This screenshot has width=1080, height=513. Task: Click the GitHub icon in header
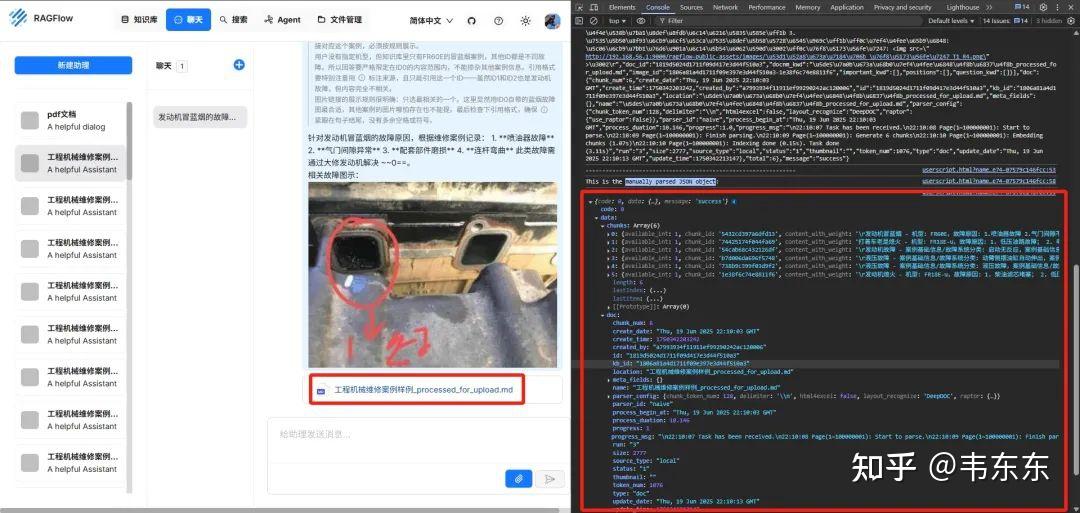[472, 21]
